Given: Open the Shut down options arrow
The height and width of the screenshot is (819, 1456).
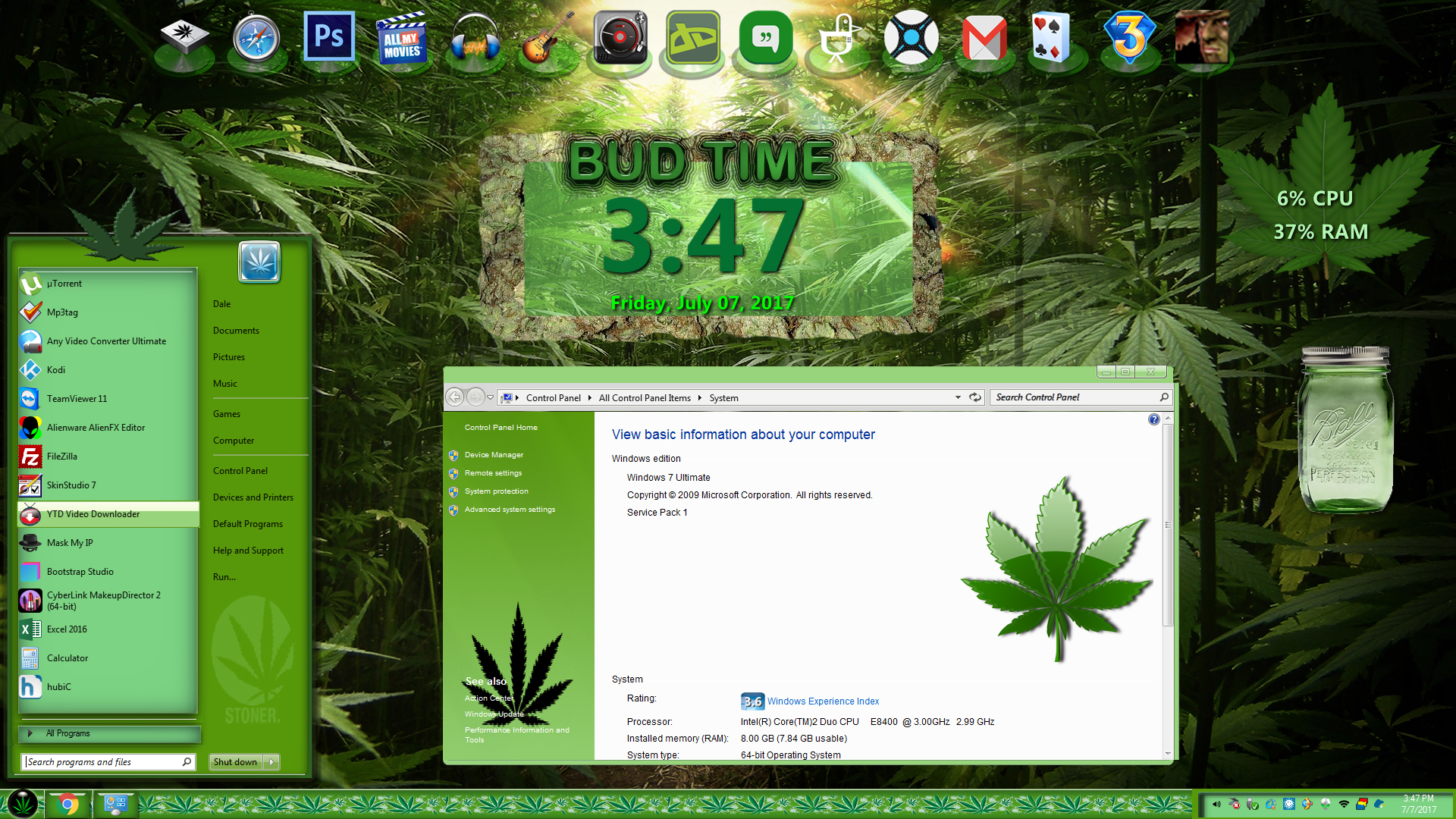Looking at the screenshot, I should 271,762.
